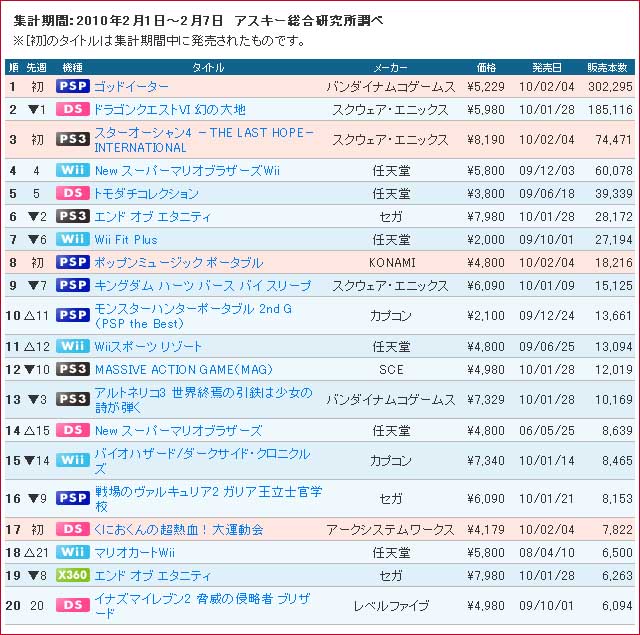
Task: Open アルトネリコ3 title link
Action: pyautogui.click(x=203, y=400)
